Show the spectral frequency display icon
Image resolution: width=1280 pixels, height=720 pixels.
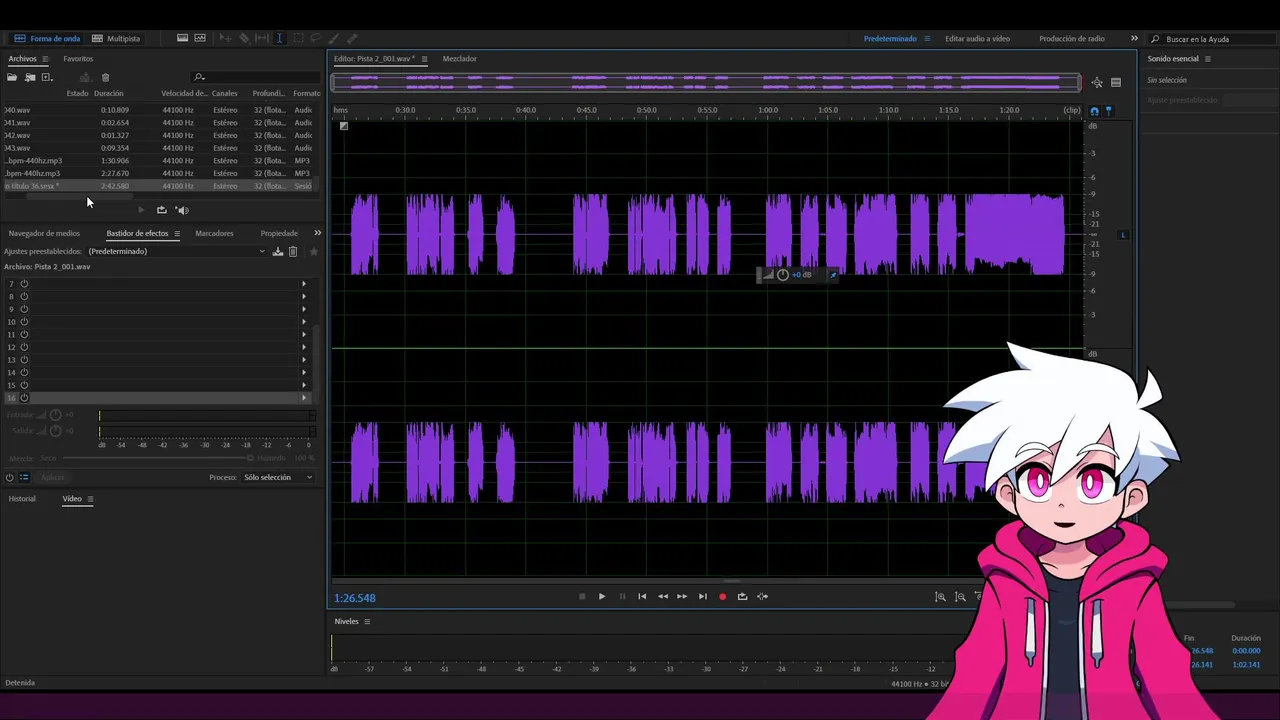182,38
